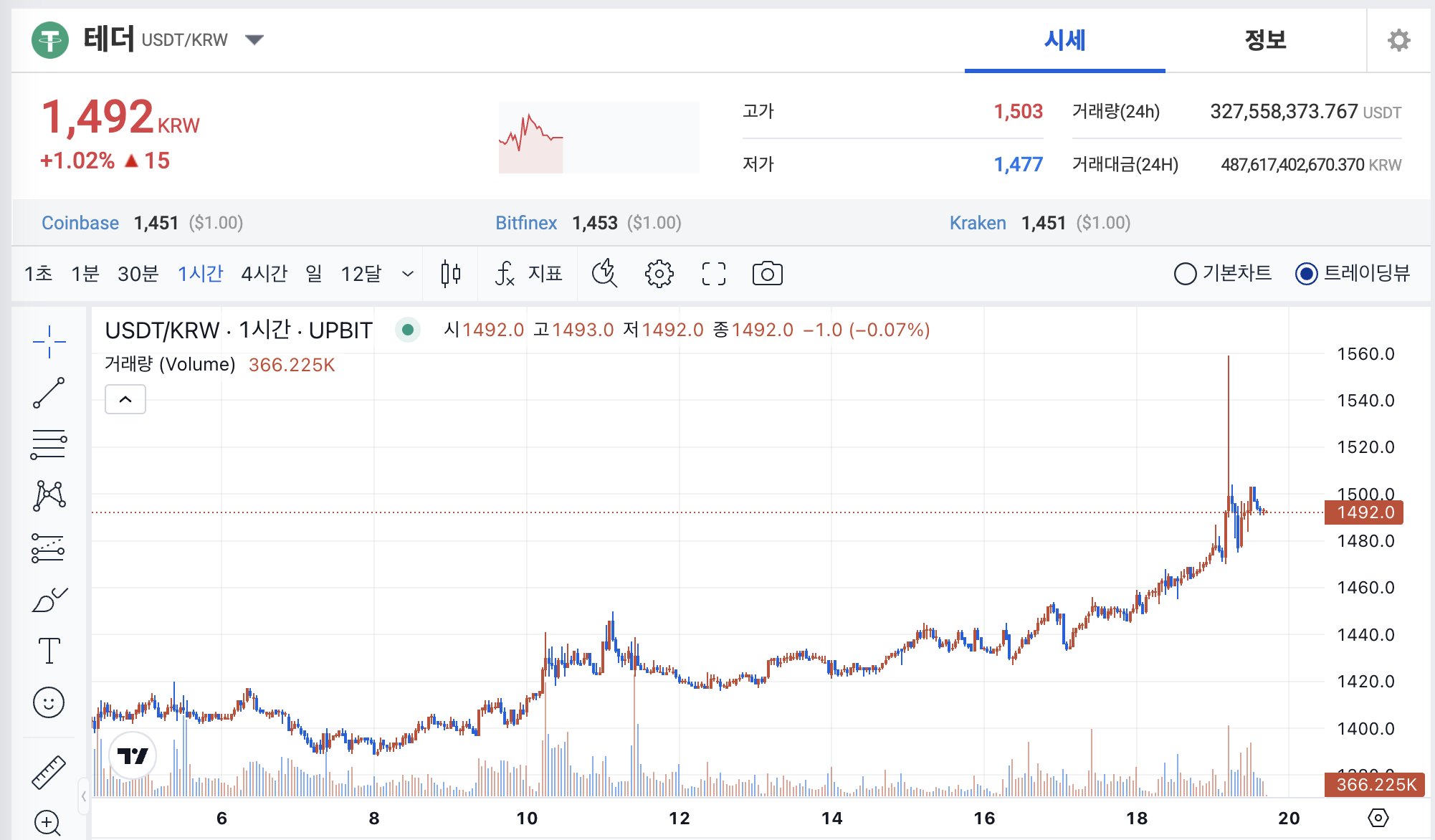Open chart settings with the gear icon
The width and height of the screenshot is (1435, 840).
tap(659, 273)
